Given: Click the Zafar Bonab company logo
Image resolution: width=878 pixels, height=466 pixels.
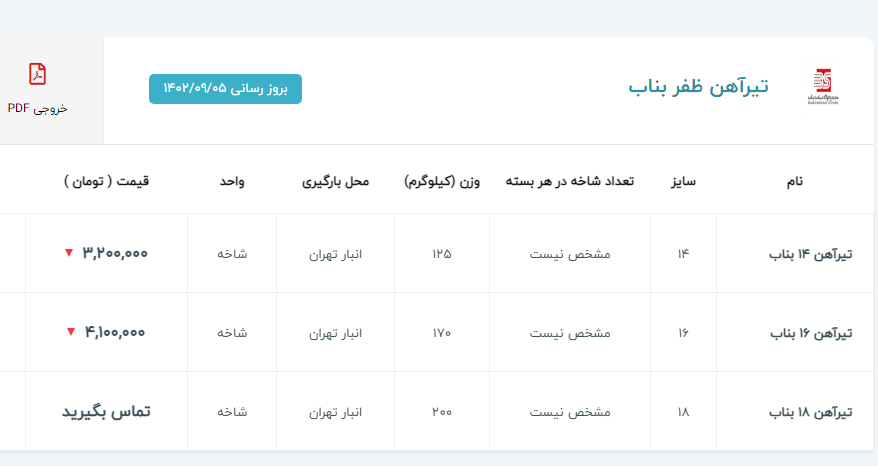Looking at the screenshot, I should [x=821, y=87].
